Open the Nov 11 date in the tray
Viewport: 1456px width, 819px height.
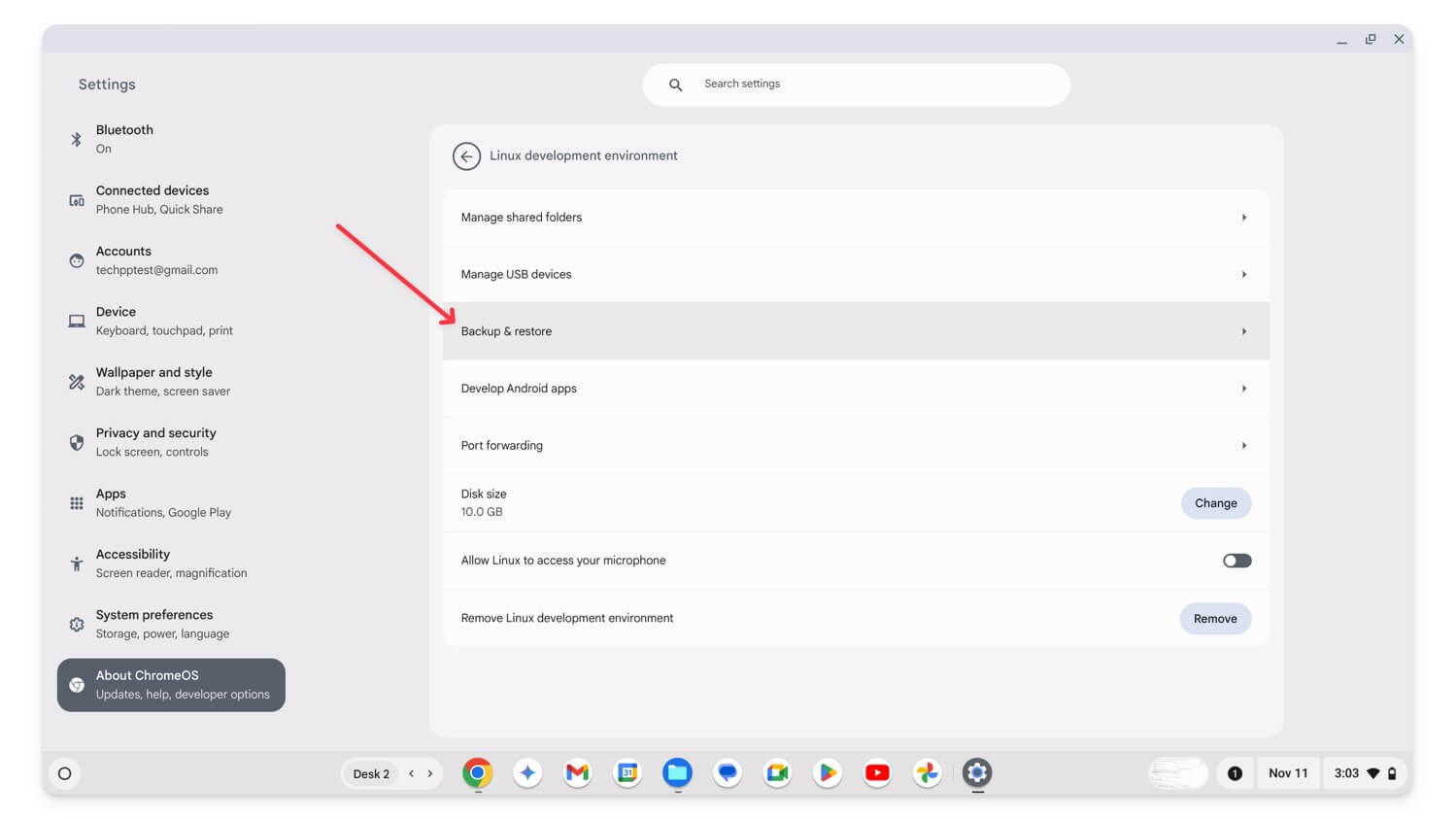(1288, 773)
